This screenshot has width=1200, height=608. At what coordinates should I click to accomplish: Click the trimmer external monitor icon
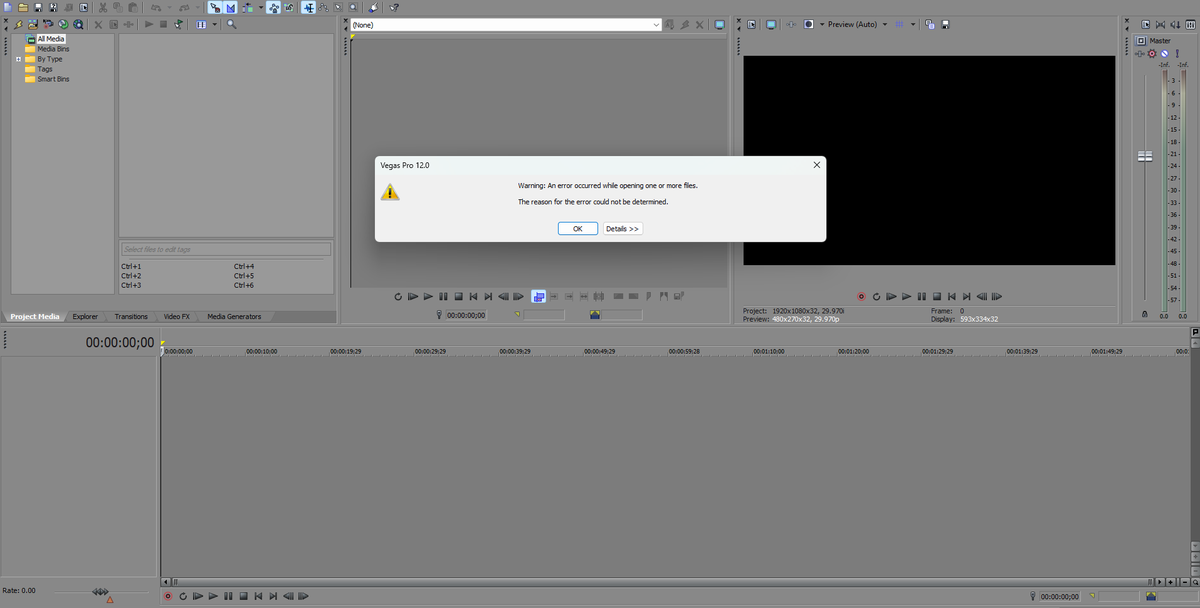[719, 24]
